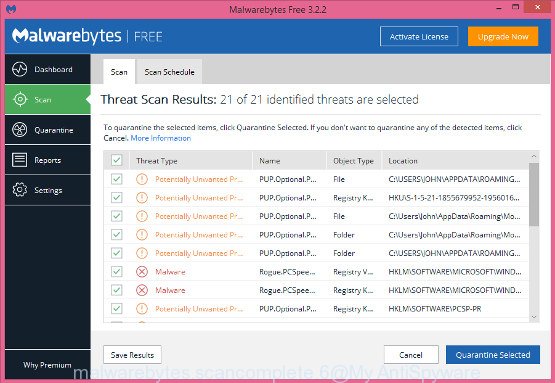The height and width of the screenshot is (383, 555).
Task: Open Dashboard from the sidebar
Action: click(x=48, y=69)
